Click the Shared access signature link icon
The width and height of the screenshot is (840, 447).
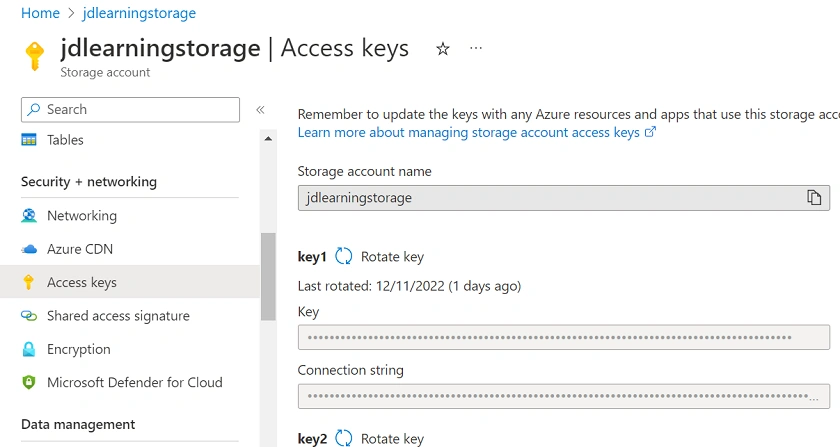click(x=29, y=316)
